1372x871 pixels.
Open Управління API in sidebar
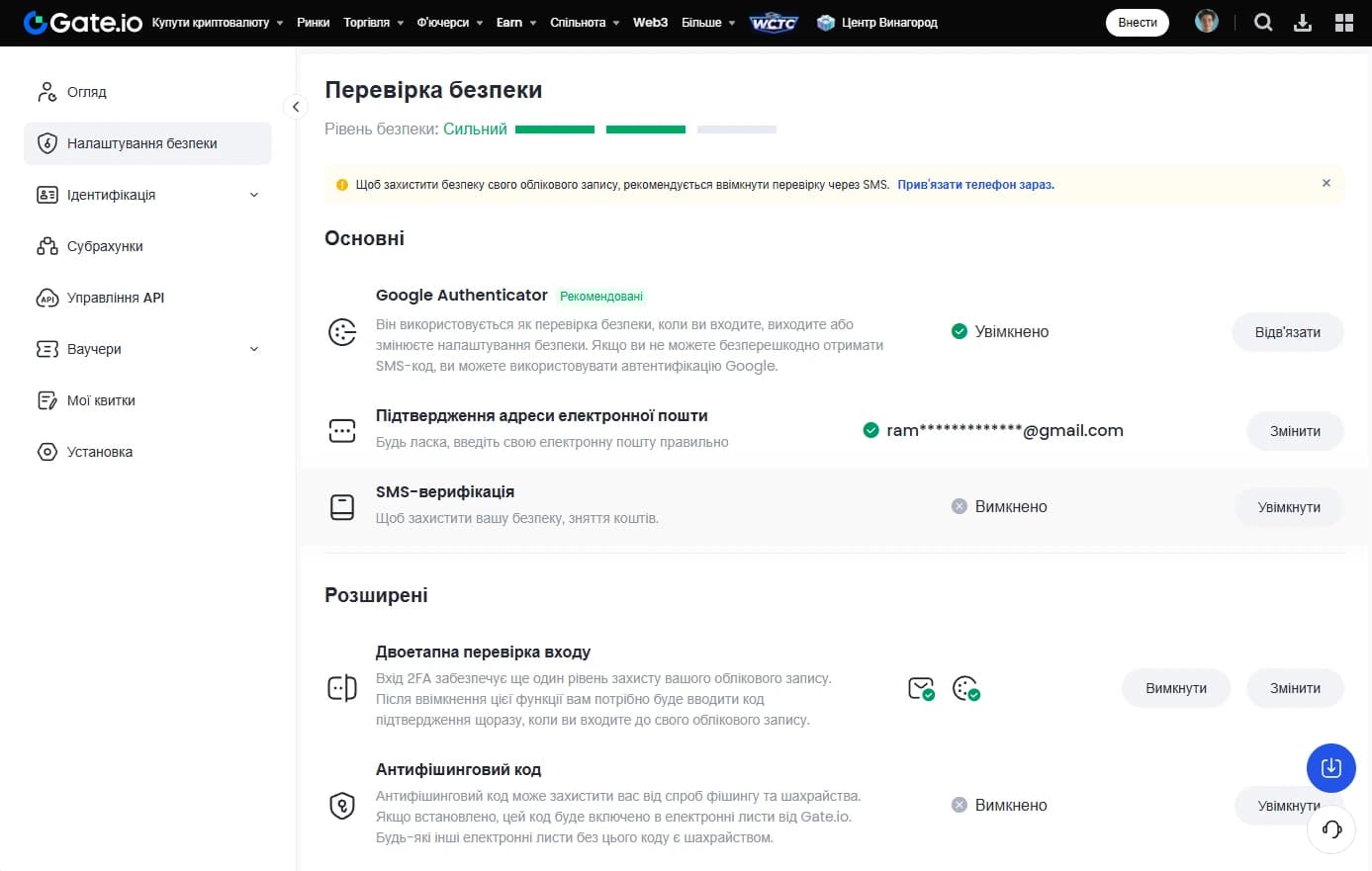[x=147, y=298]
